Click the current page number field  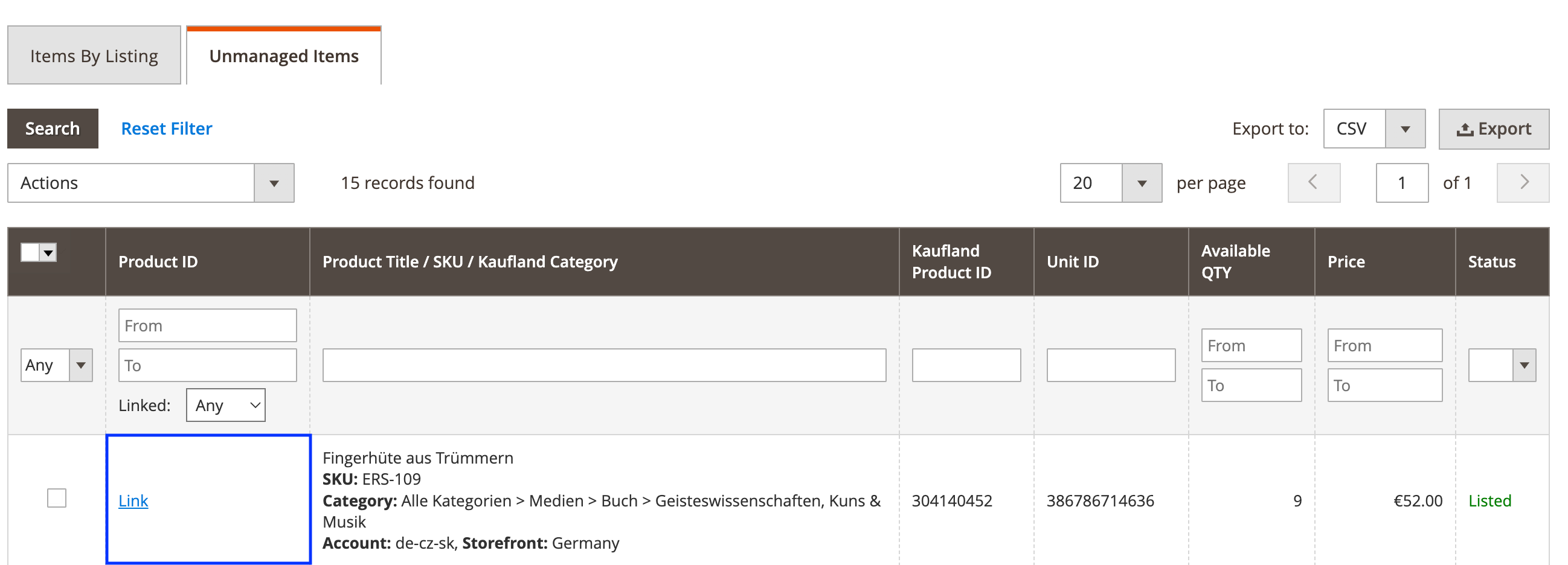point(1401,183)
